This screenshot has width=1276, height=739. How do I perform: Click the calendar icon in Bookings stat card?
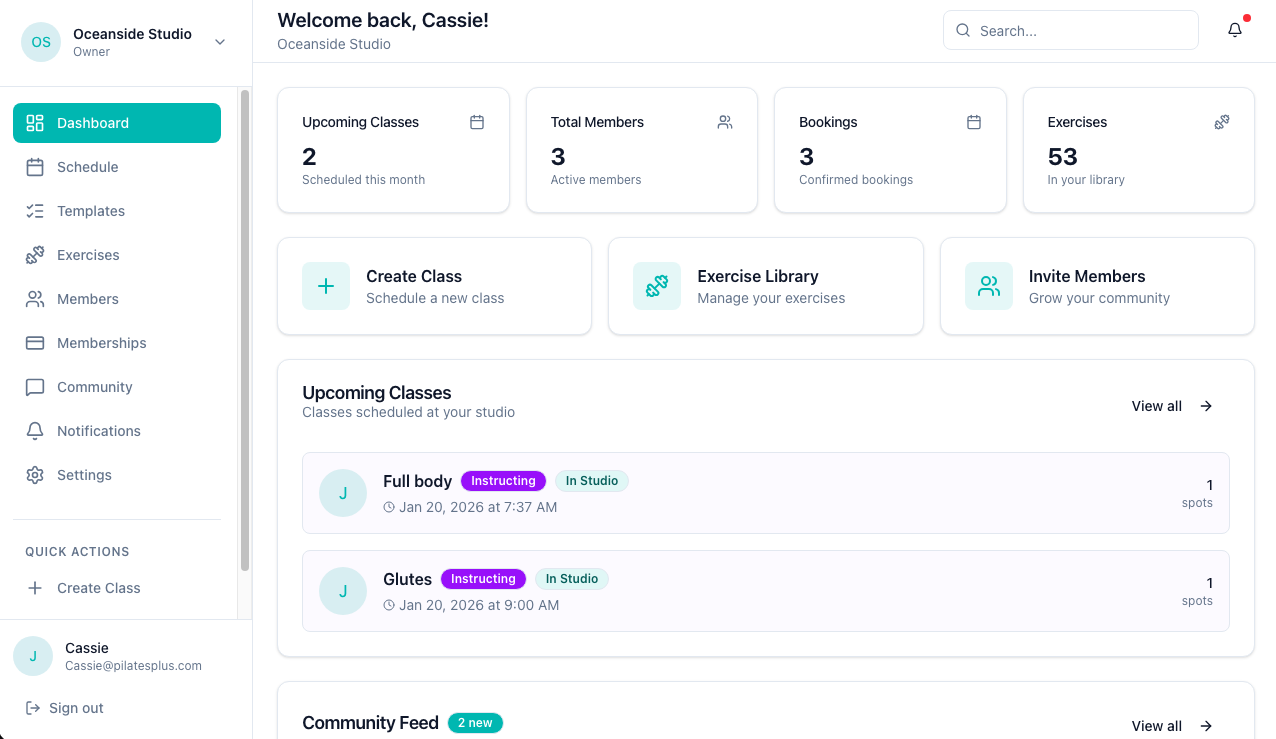tap(973, 122)
